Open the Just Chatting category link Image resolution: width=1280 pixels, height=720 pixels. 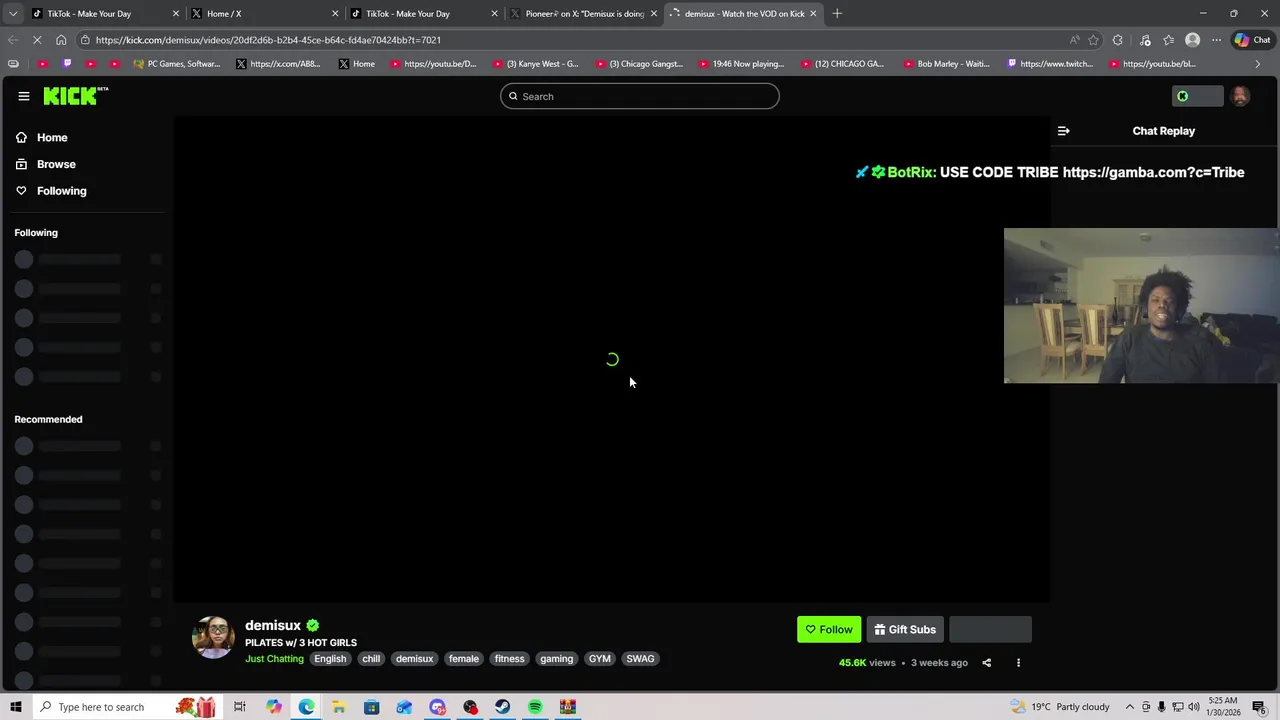[x=274, y=659]
